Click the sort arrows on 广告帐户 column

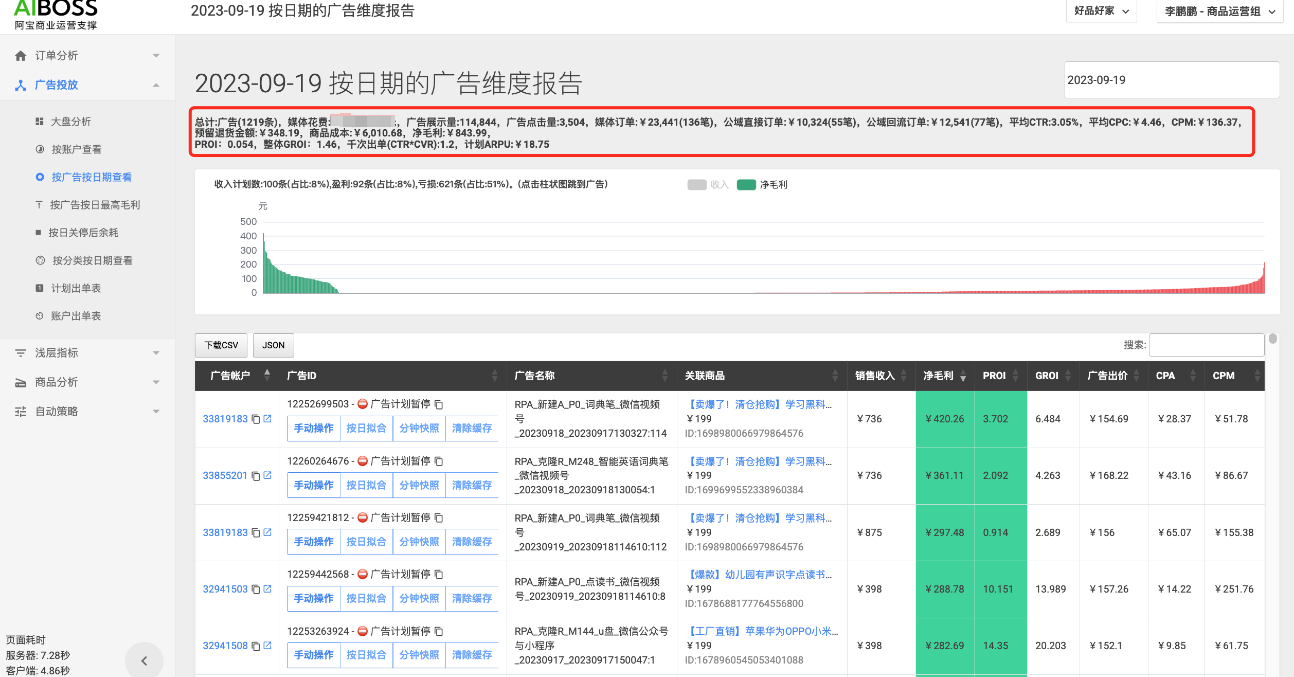point(267,375)
